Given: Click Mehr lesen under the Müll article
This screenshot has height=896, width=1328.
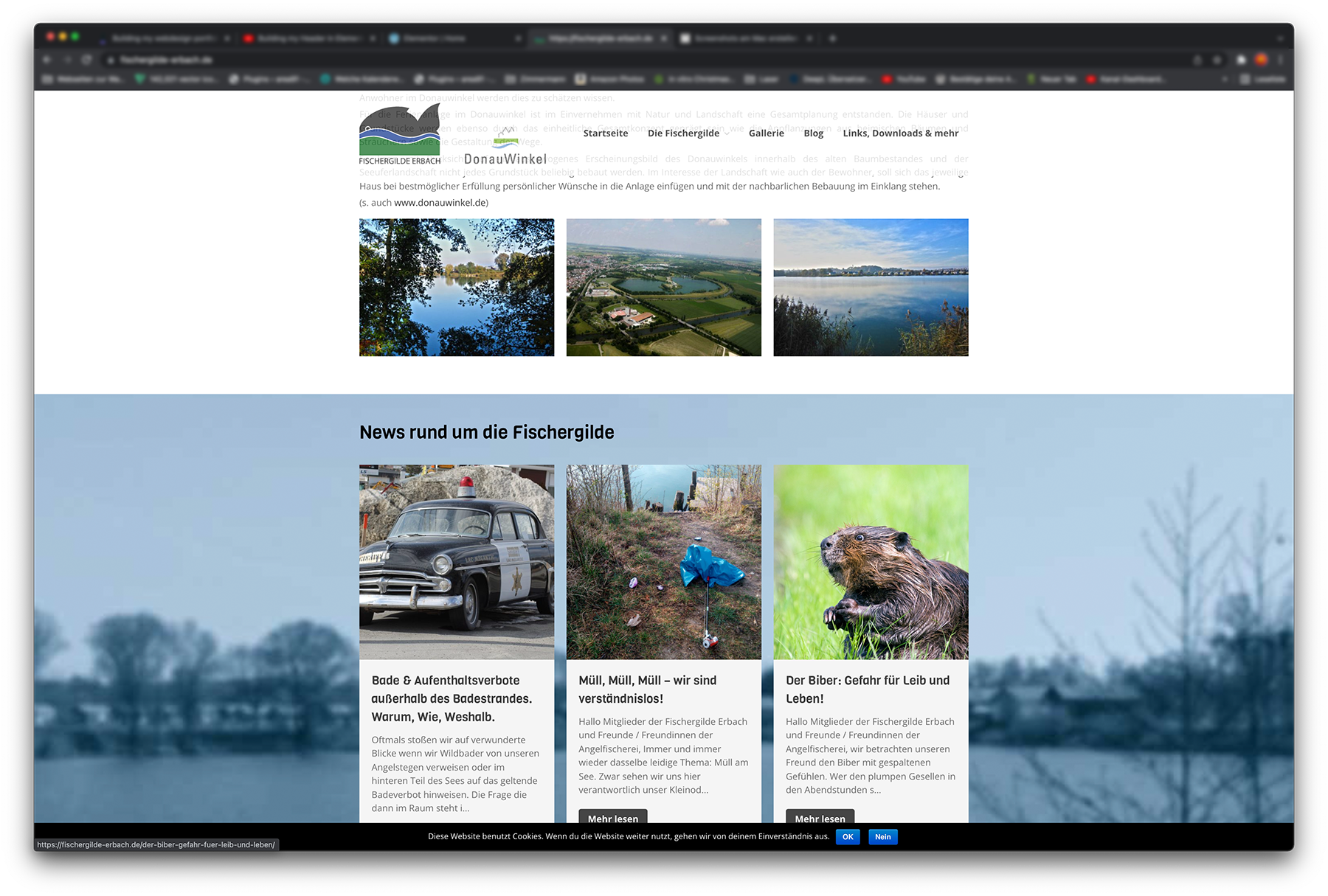Looking at the screenshot, I should tap(613, 817).
